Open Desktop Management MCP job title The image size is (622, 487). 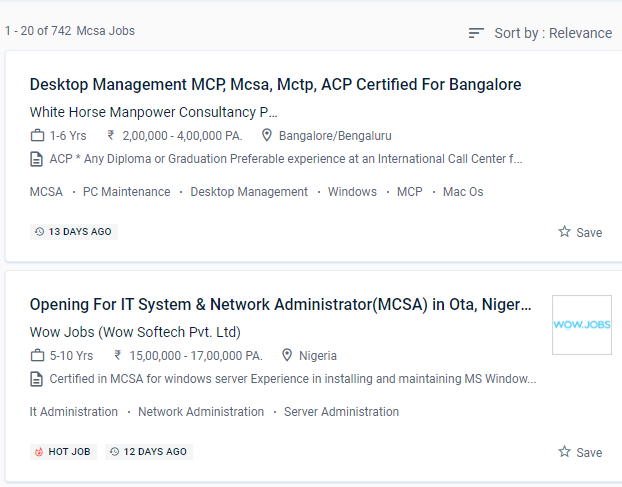pyautogui.click(x=275, y=84)
